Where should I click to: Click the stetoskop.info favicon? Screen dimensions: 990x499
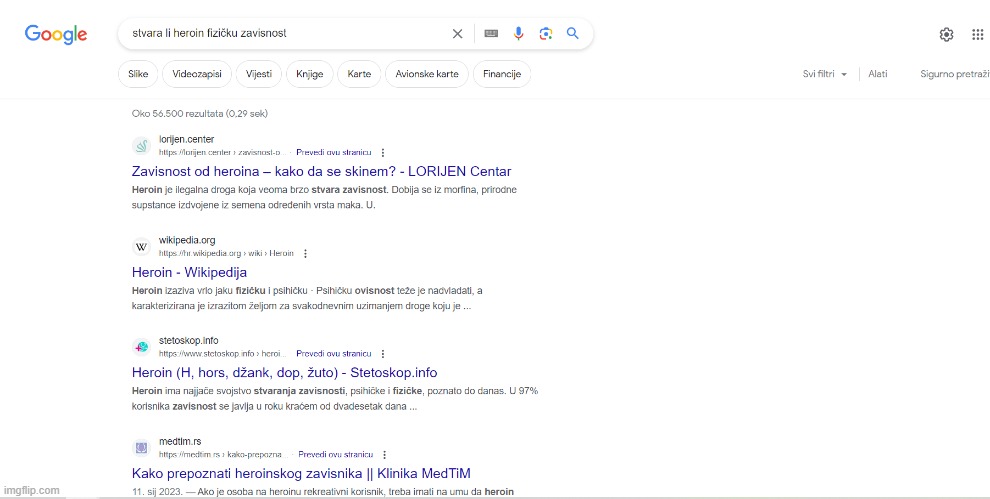click(141, 347)
